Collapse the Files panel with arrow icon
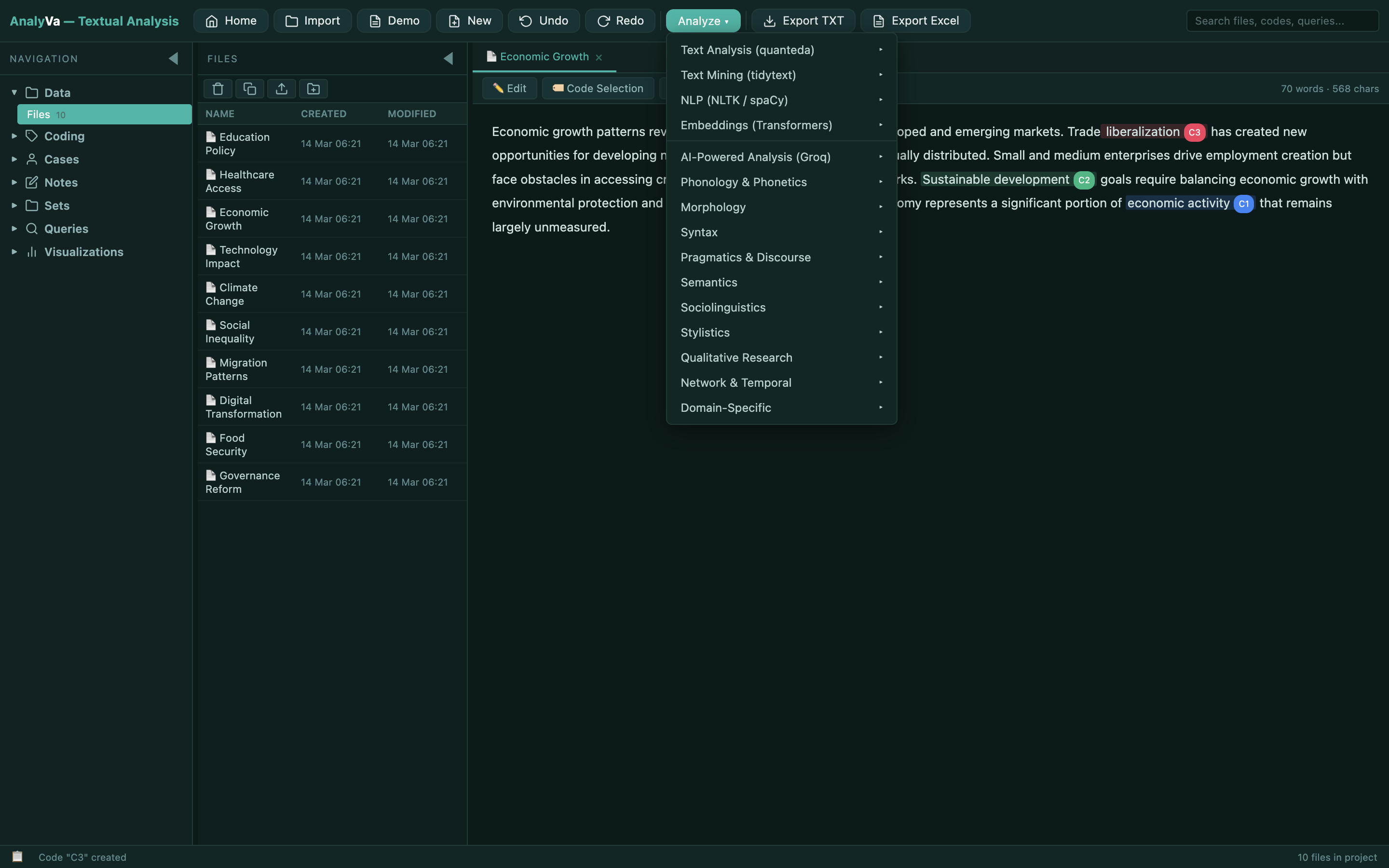Viewport: 1389px width, 868px height. (448, 58)
